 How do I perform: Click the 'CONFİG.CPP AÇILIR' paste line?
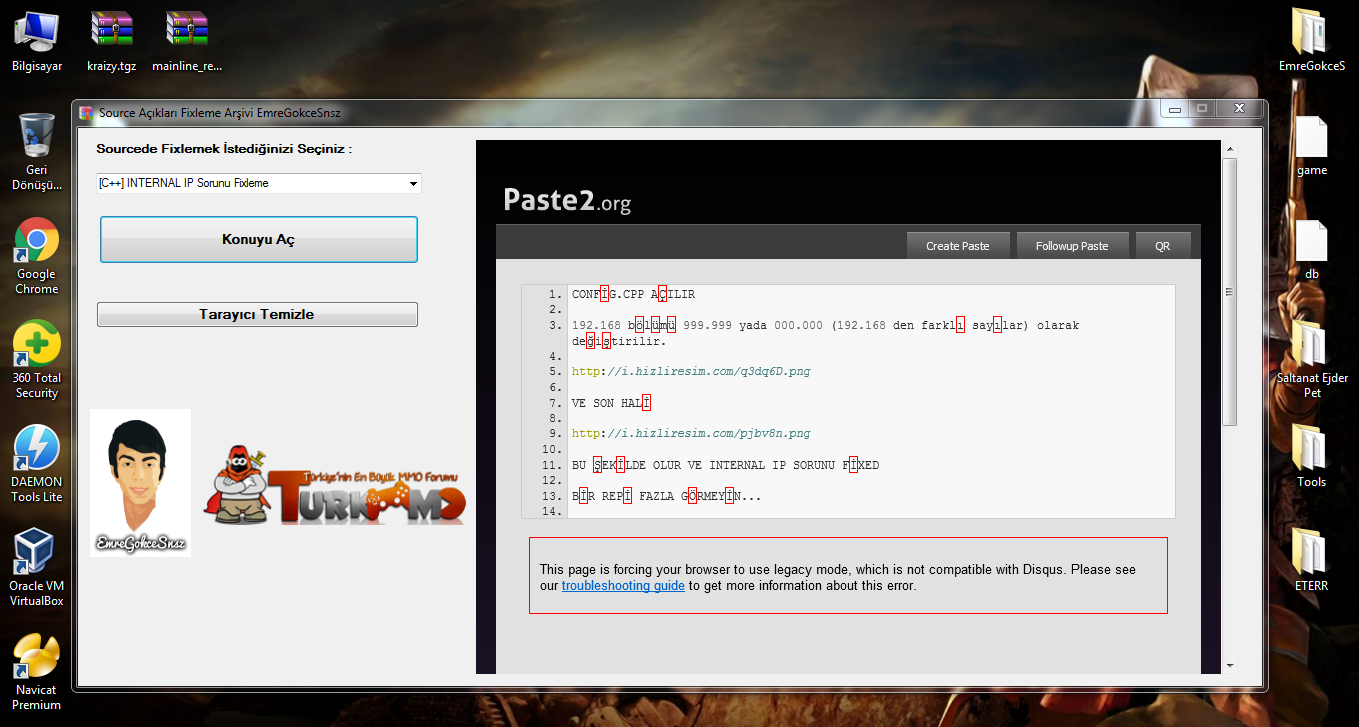click(633, 295)
